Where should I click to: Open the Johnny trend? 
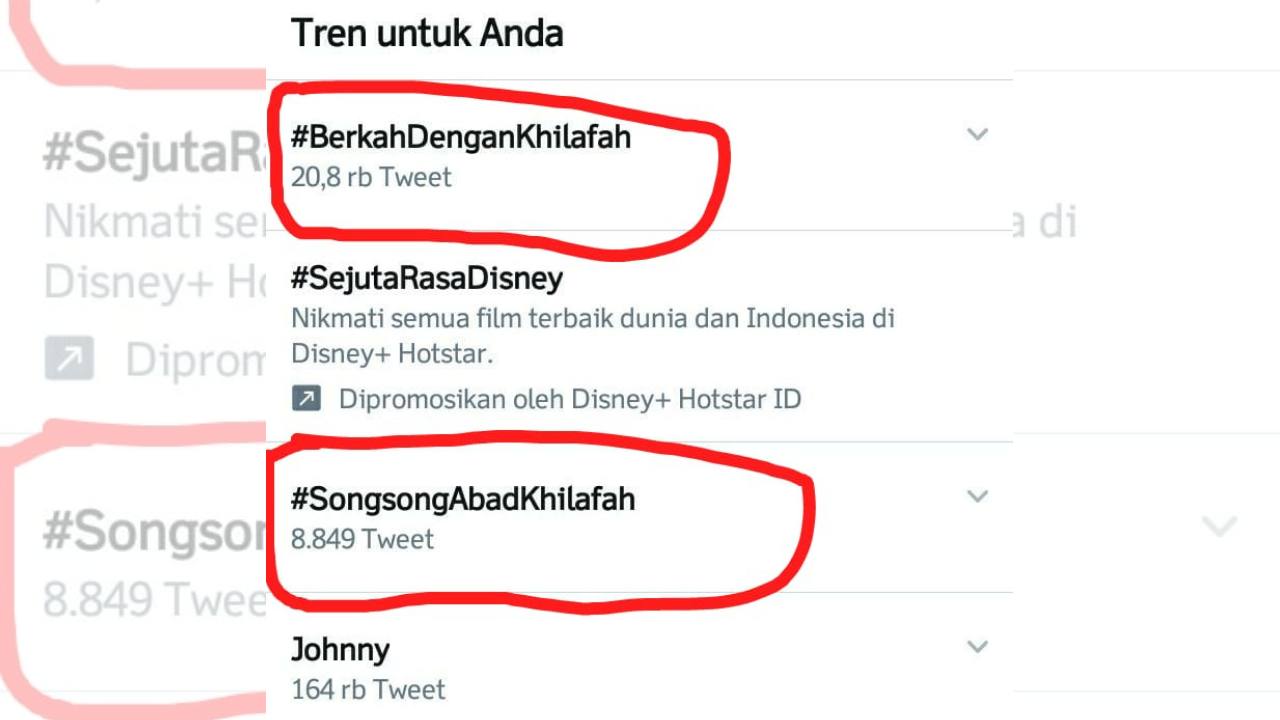(x=340, y=649)
